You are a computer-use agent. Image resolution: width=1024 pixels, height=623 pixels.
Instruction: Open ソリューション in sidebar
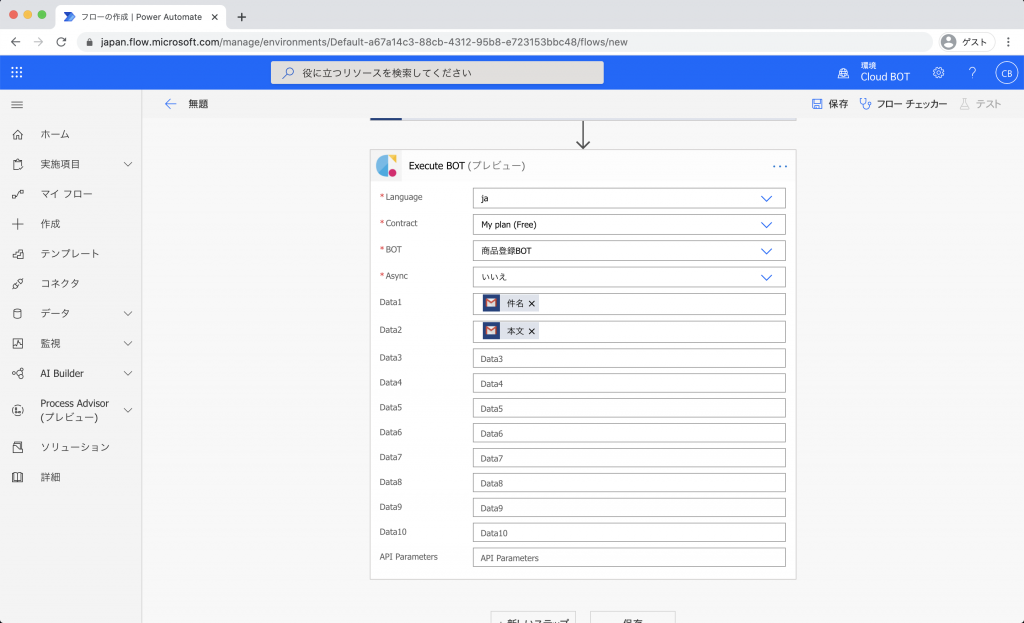point(75,447)
